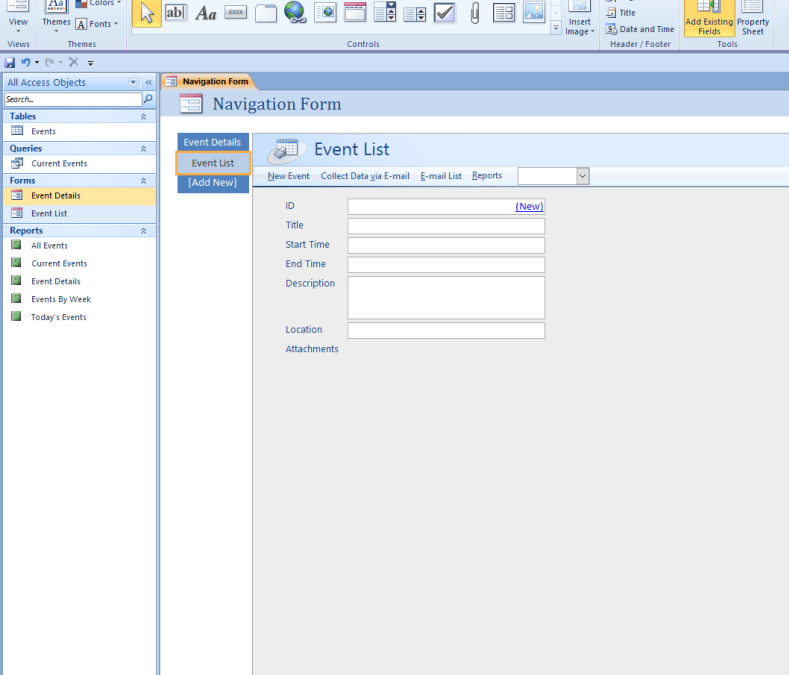The image size is (789, 675).
Task: Click the Save icon in quick access toolbar
Action: (9, 62)
